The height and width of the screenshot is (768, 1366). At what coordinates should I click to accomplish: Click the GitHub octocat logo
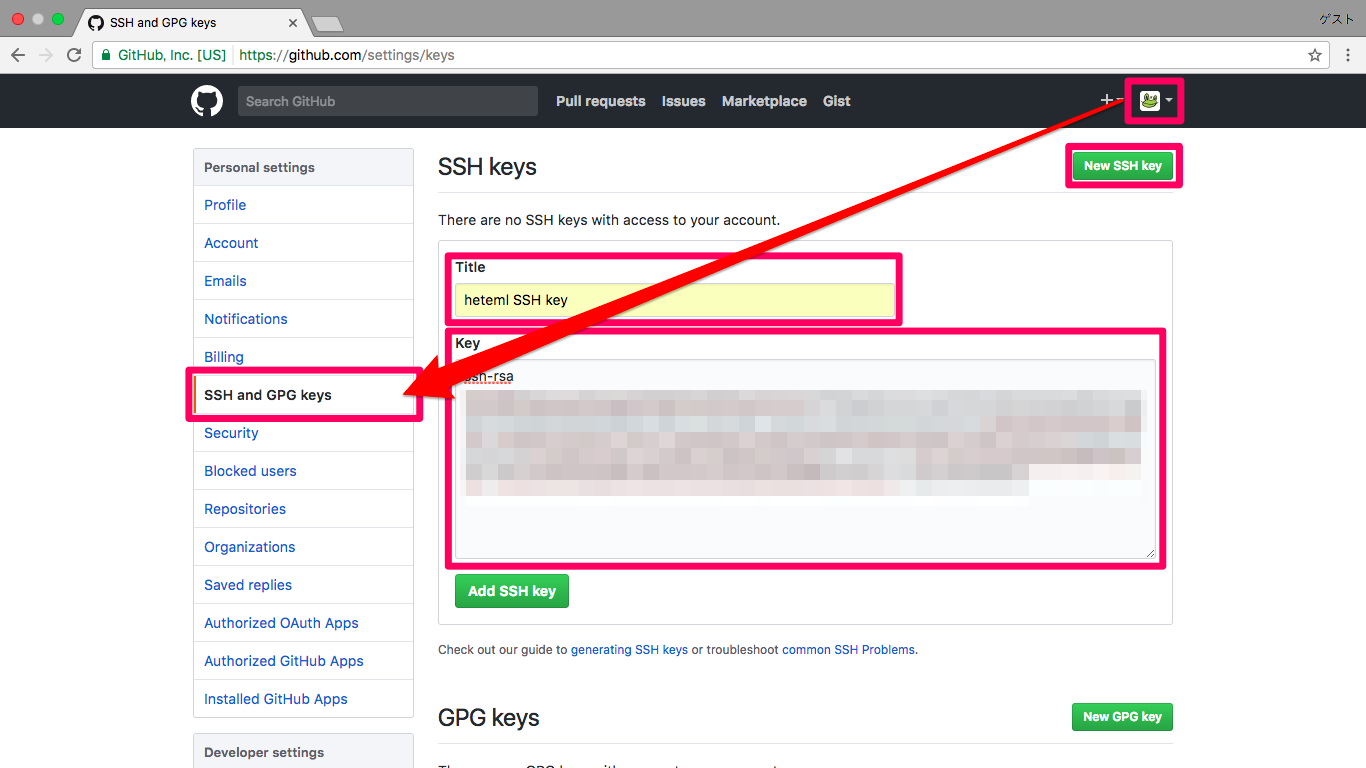(207, 100)
